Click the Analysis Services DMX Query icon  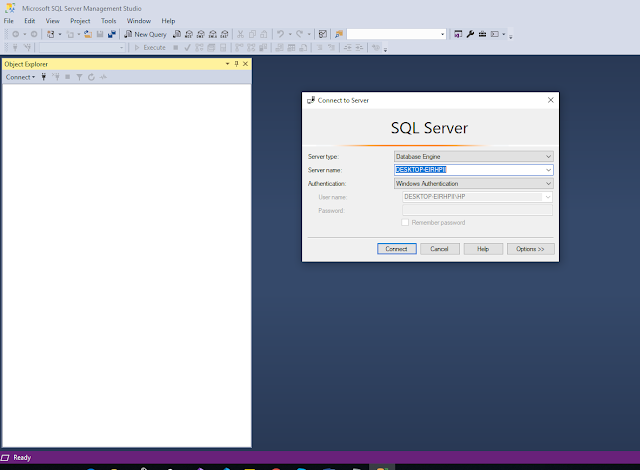200,34
